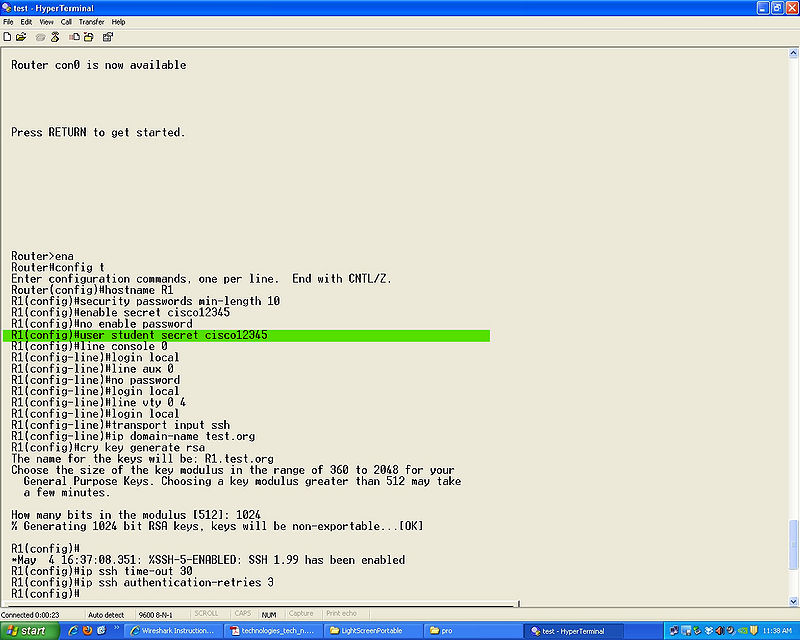Click the 'line vty 0 4' line
This screenshot has width=800, height=640.
pos(98,402)
